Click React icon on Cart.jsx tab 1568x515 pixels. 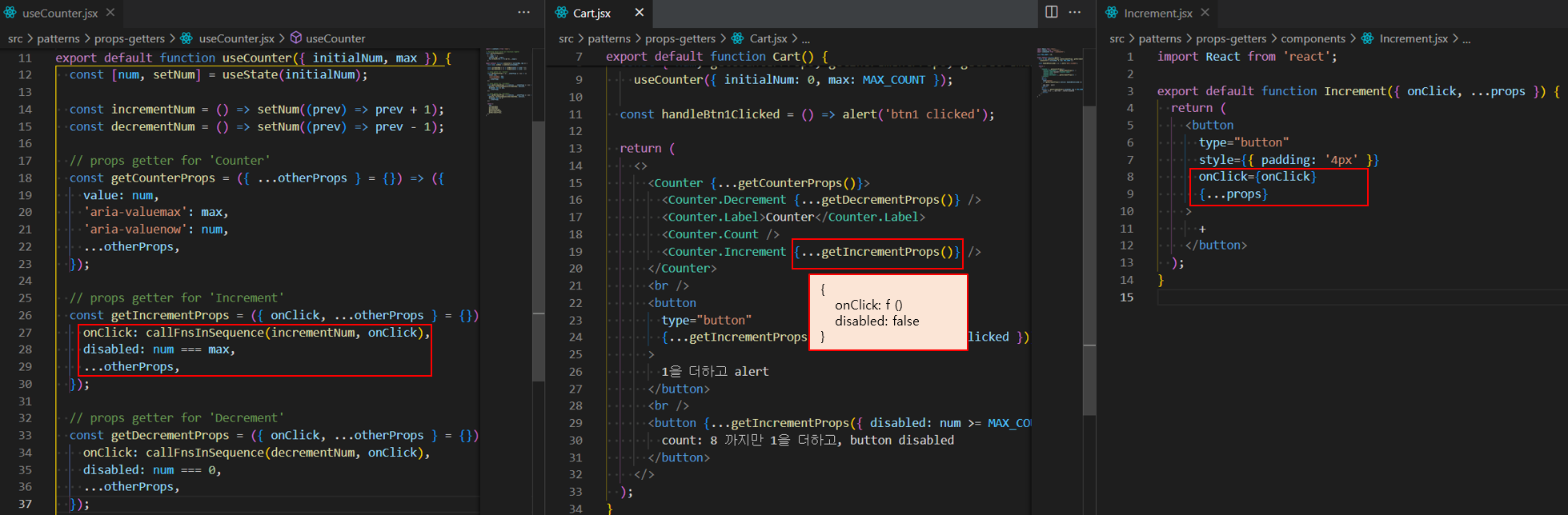click(561, 13)
